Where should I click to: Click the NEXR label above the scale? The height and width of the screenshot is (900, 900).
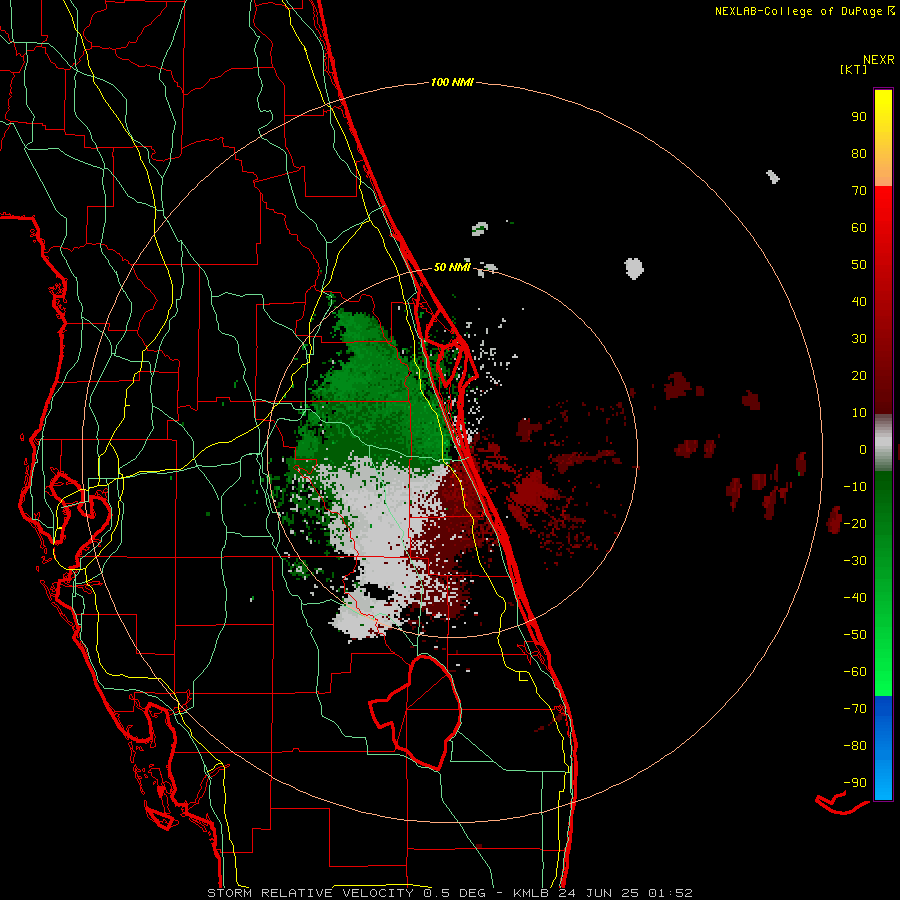[879, 60]
